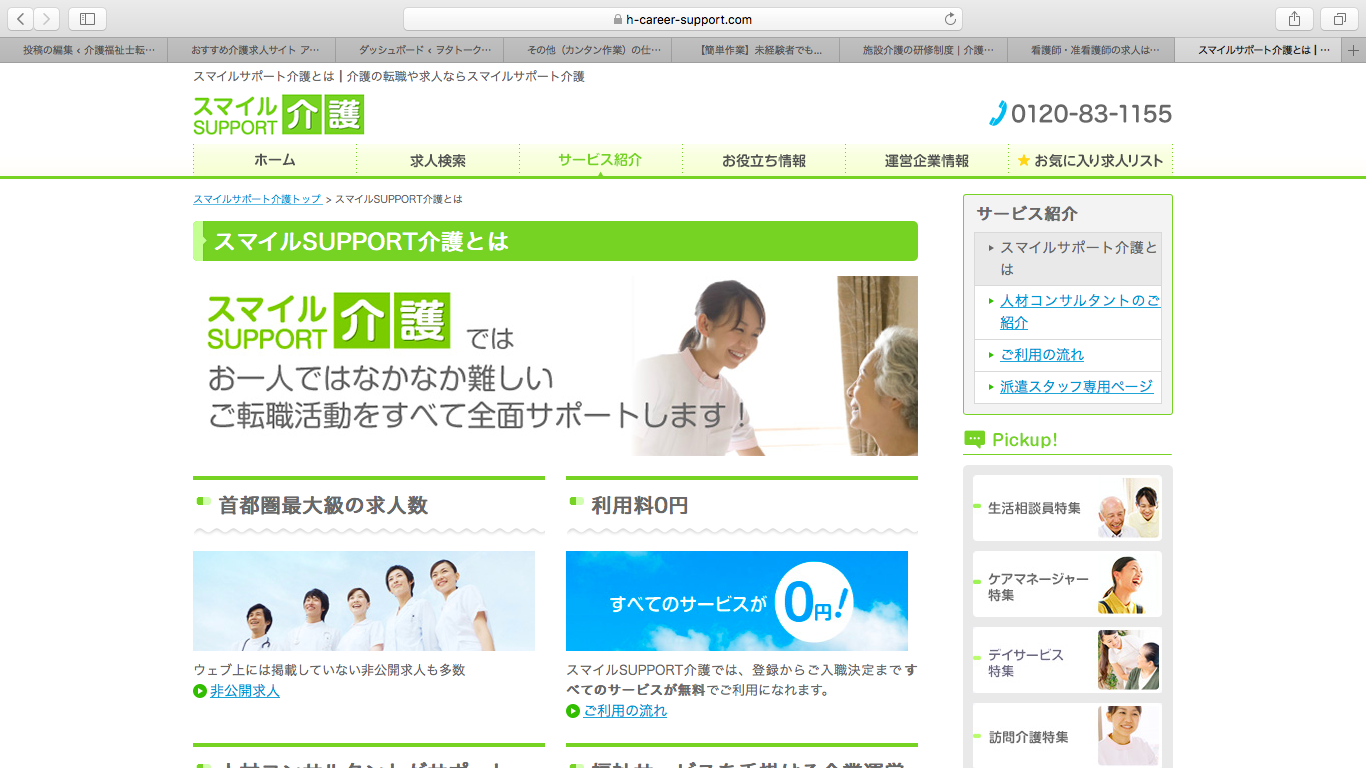Click the 非公開求人 link

(244, 691)
